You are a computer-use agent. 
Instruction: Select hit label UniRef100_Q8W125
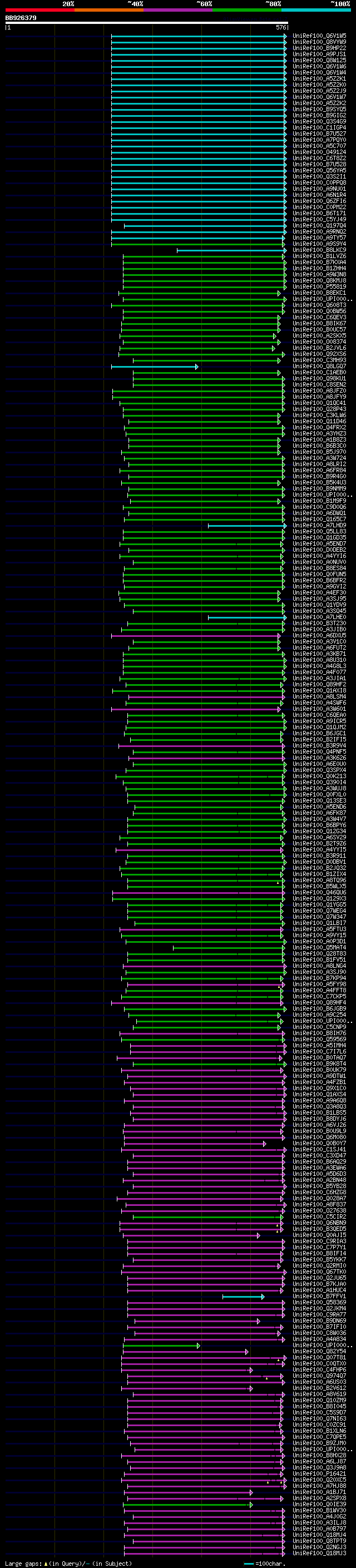(x=319, y=60)
